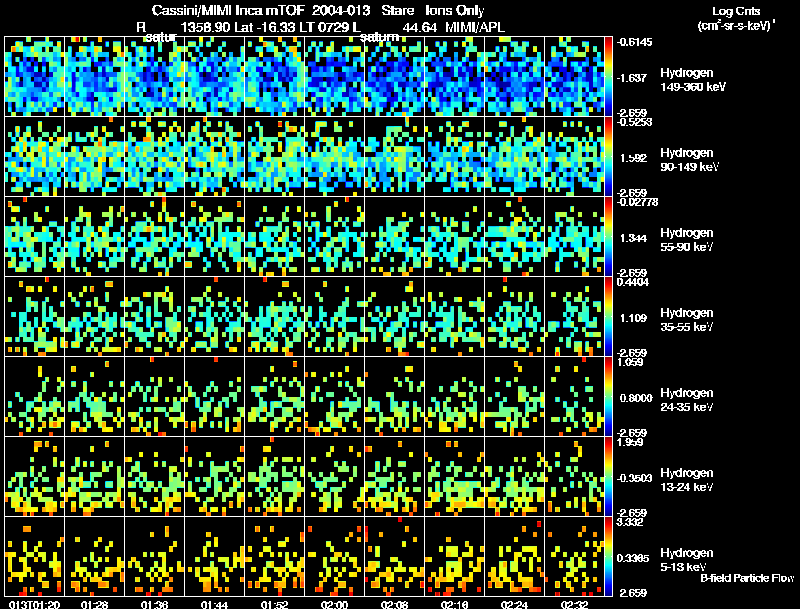The width and height of the screenshot is (800, 609).
Task: Click the 'Log Cnts' colorbar heading
Action: click(x=736, y=11)
